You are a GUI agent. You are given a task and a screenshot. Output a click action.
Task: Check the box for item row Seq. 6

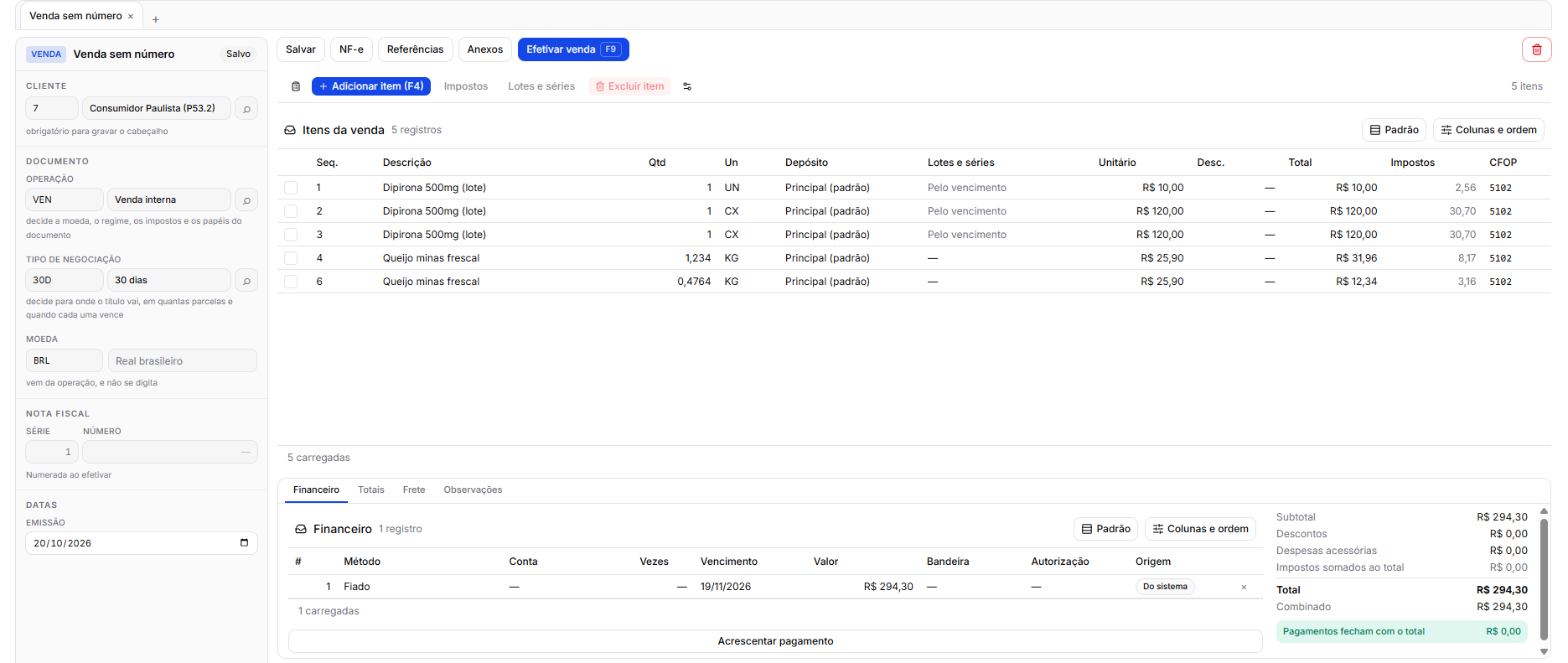click(x=291, y=281)
